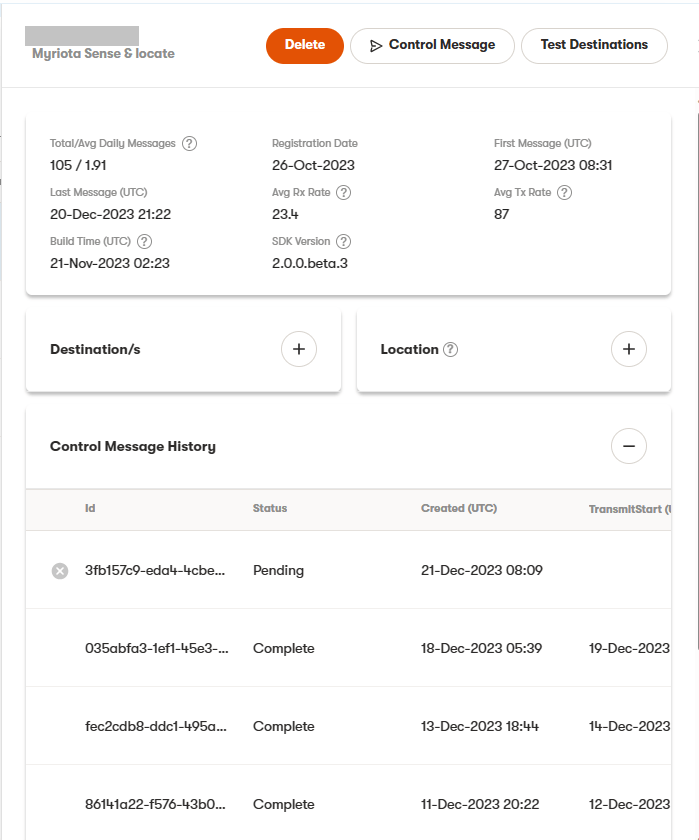Sort table by Status column header
This screenshot has height=840, width=699.
coord(270,509)
